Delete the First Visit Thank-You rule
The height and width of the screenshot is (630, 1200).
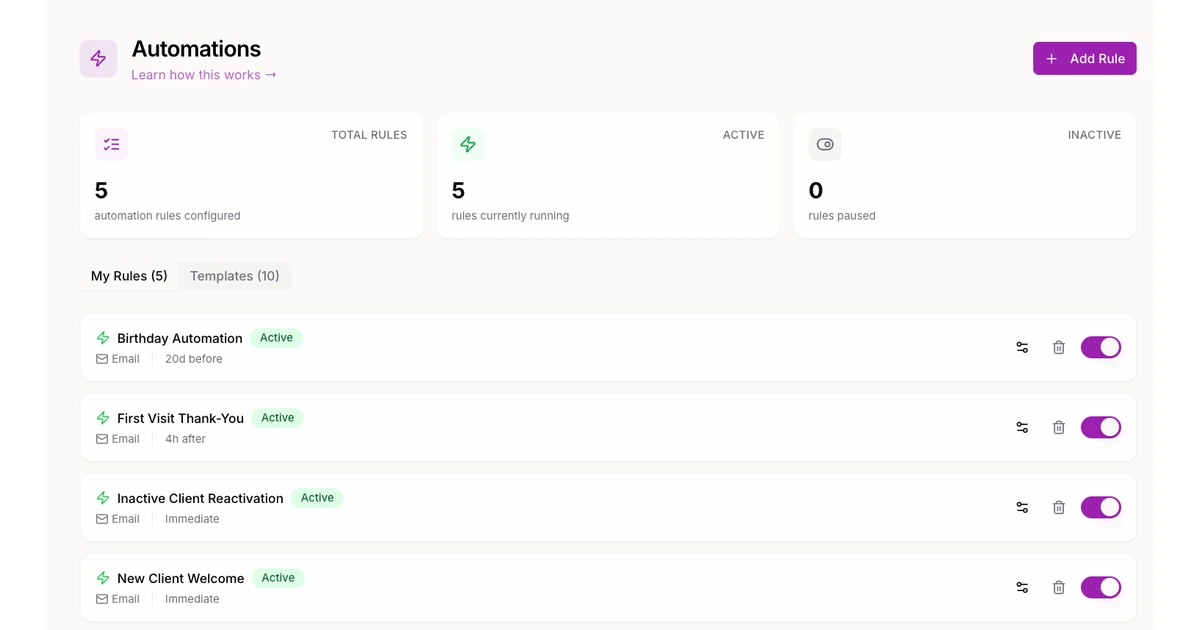pos(1058,428)
